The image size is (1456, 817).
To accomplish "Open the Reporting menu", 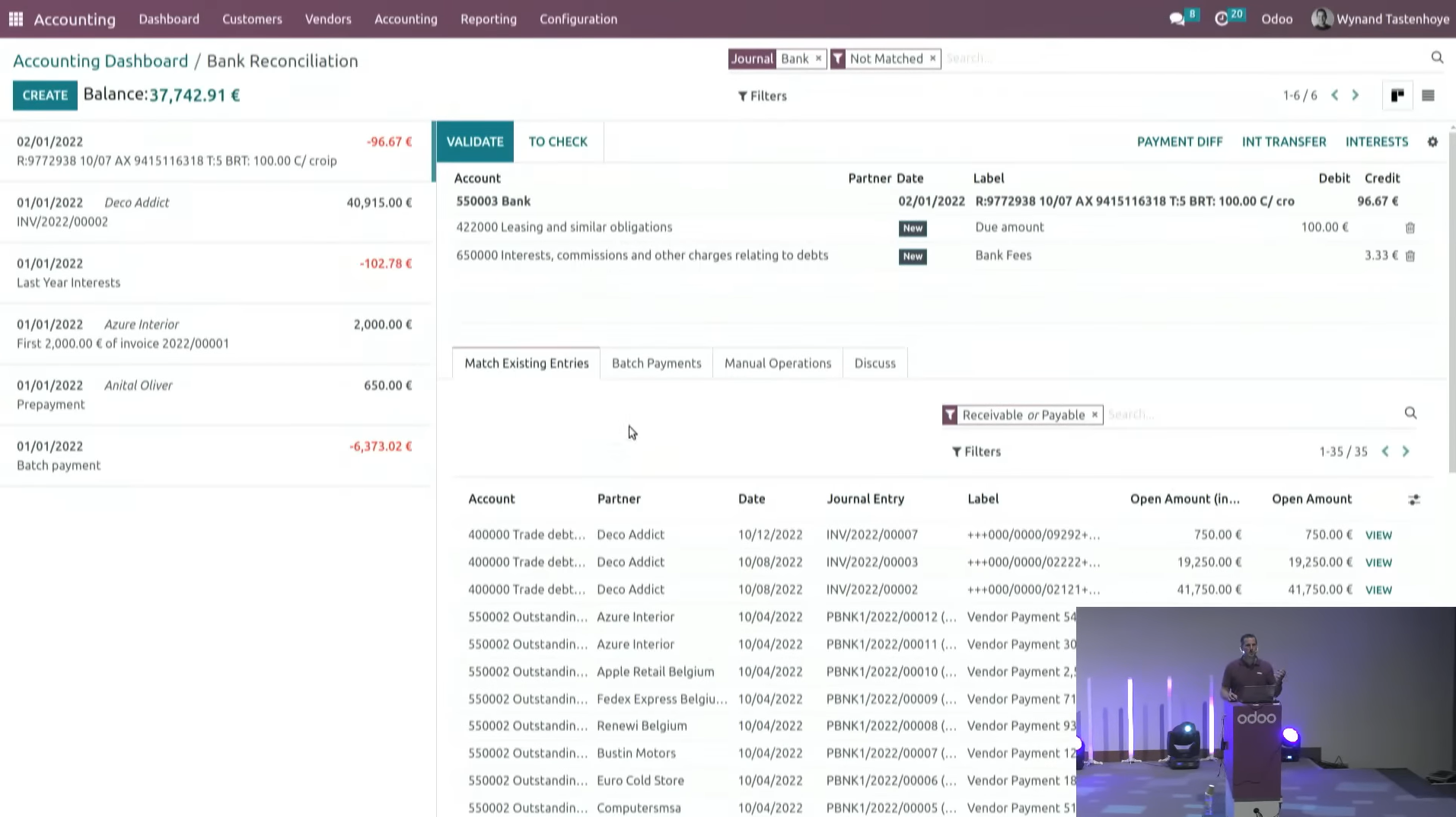I will tap(489, 19).
